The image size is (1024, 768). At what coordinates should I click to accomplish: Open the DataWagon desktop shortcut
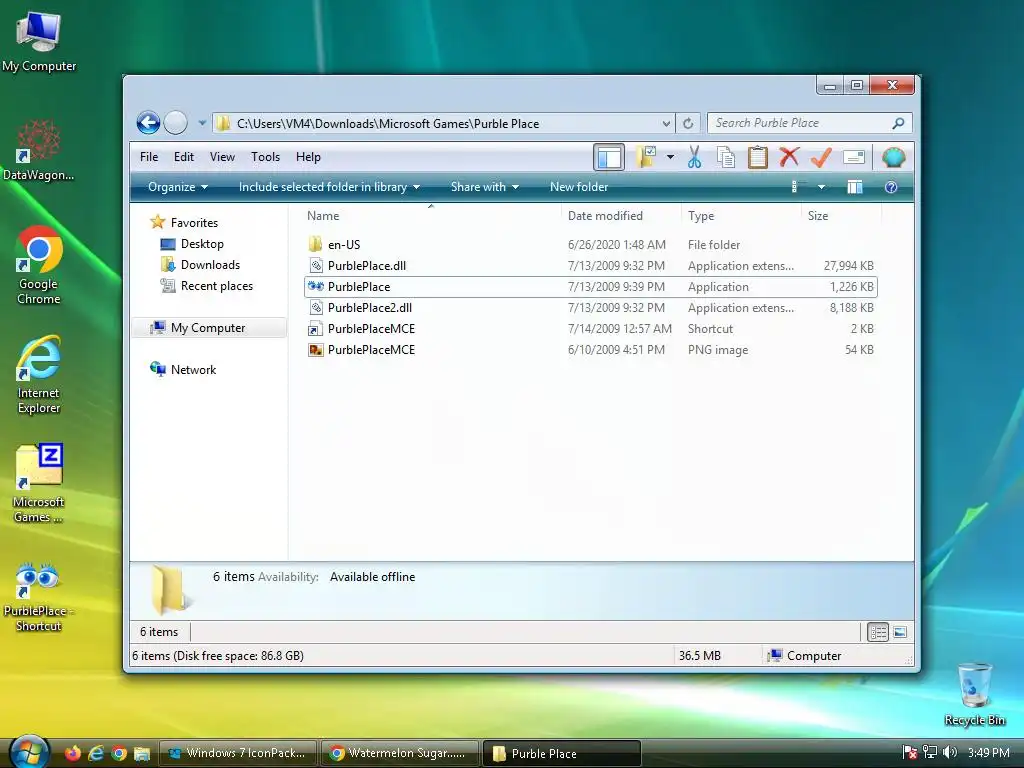tap(39, 151)
